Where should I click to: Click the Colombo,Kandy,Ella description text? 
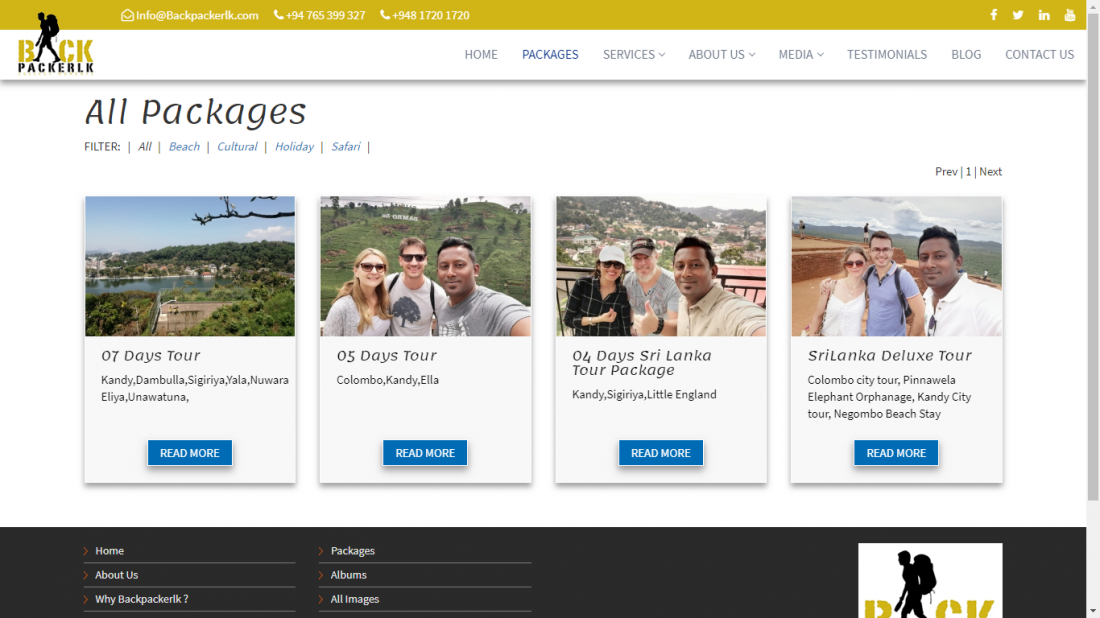387,380
